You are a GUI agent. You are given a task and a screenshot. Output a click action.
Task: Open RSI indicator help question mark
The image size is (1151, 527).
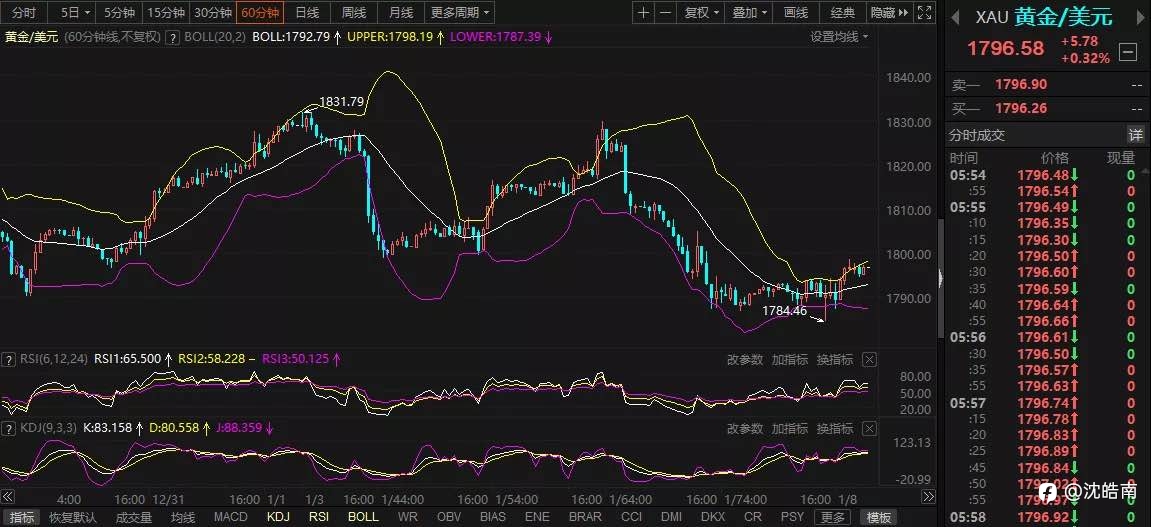(x=9, y=359)
